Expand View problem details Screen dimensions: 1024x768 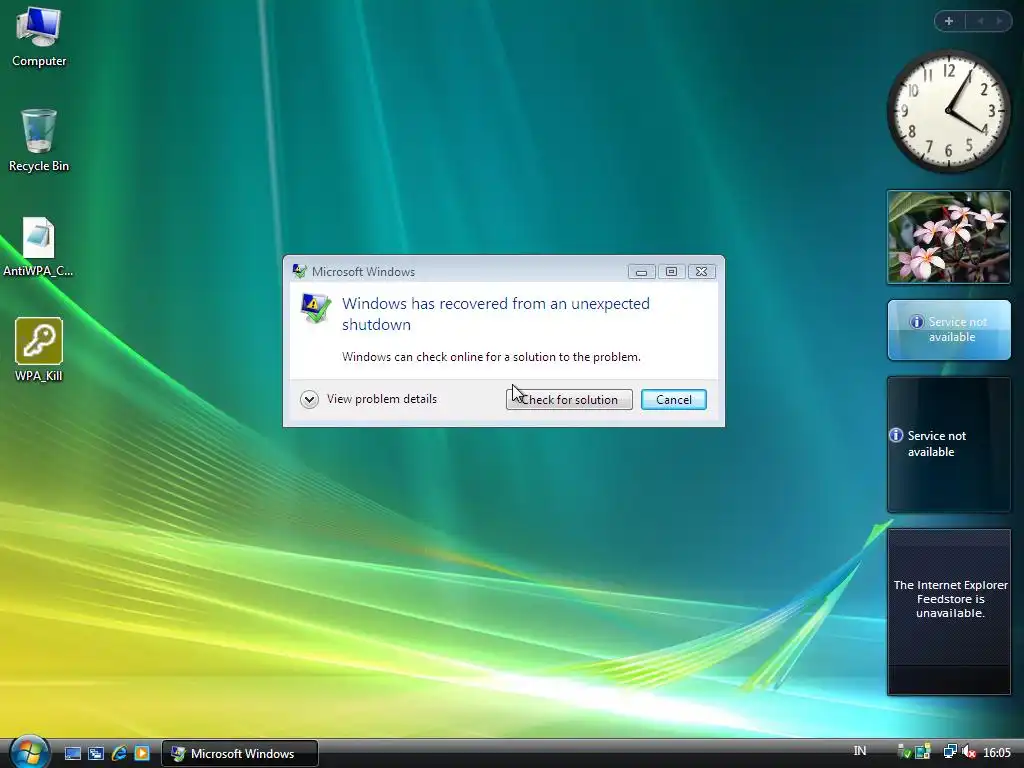coord(369,399)
